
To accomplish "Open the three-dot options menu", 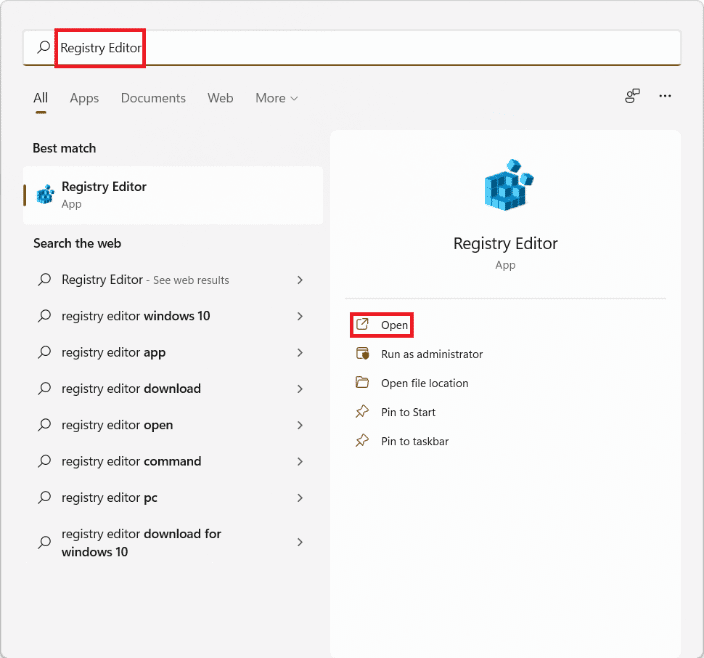I will tap(665, 96).
